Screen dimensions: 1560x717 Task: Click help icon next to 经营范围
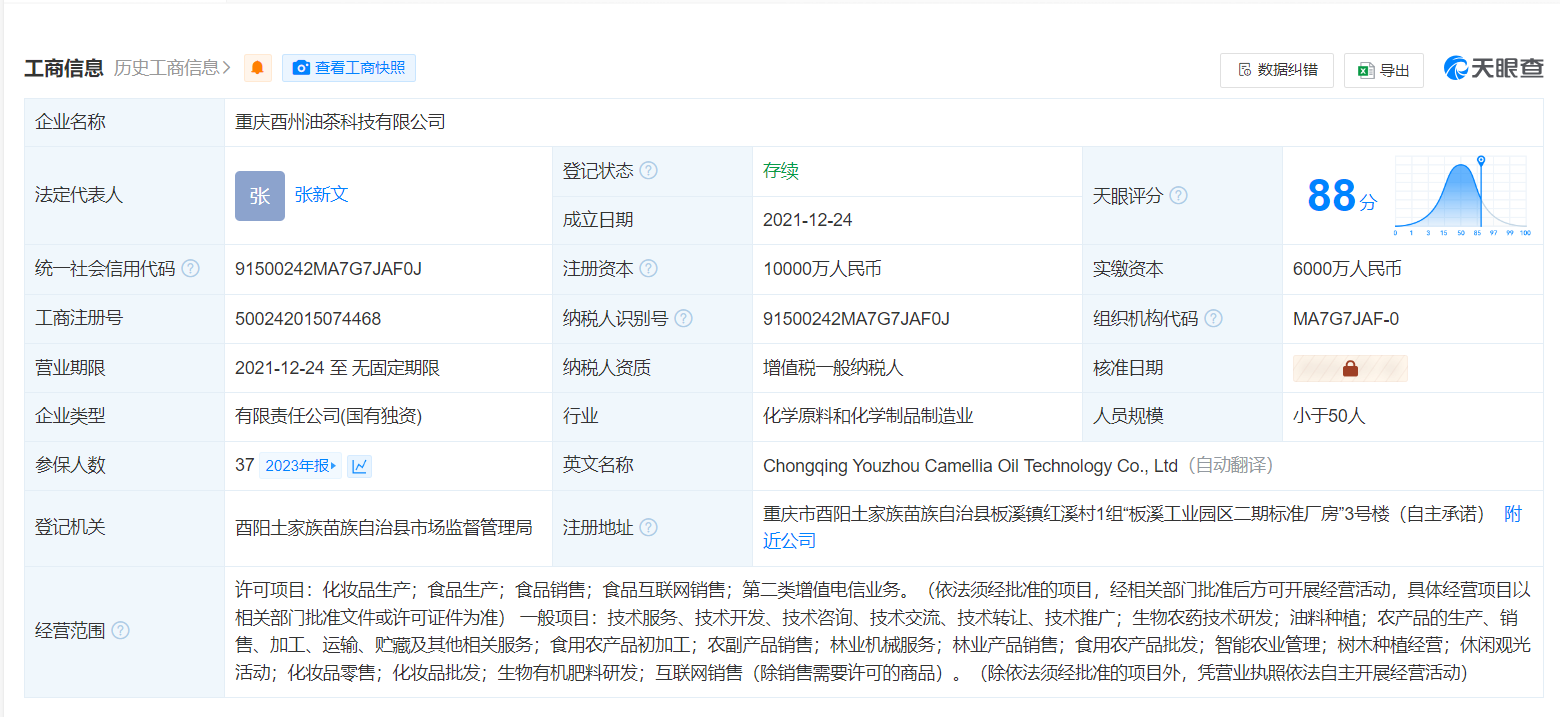(x=121, y=631)
